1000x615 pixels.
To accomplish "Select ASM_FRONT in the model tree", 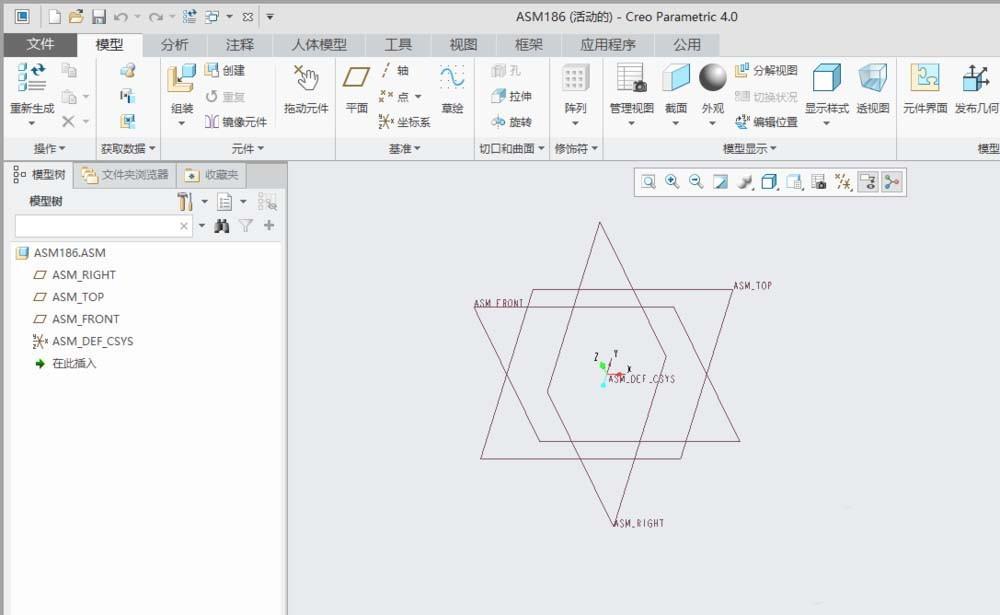I will [x=85, y=319].
